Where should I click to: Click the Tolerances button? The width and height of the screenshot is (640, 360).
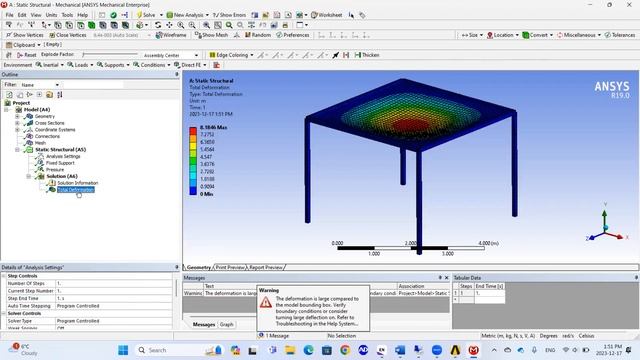tap(620, 35)
